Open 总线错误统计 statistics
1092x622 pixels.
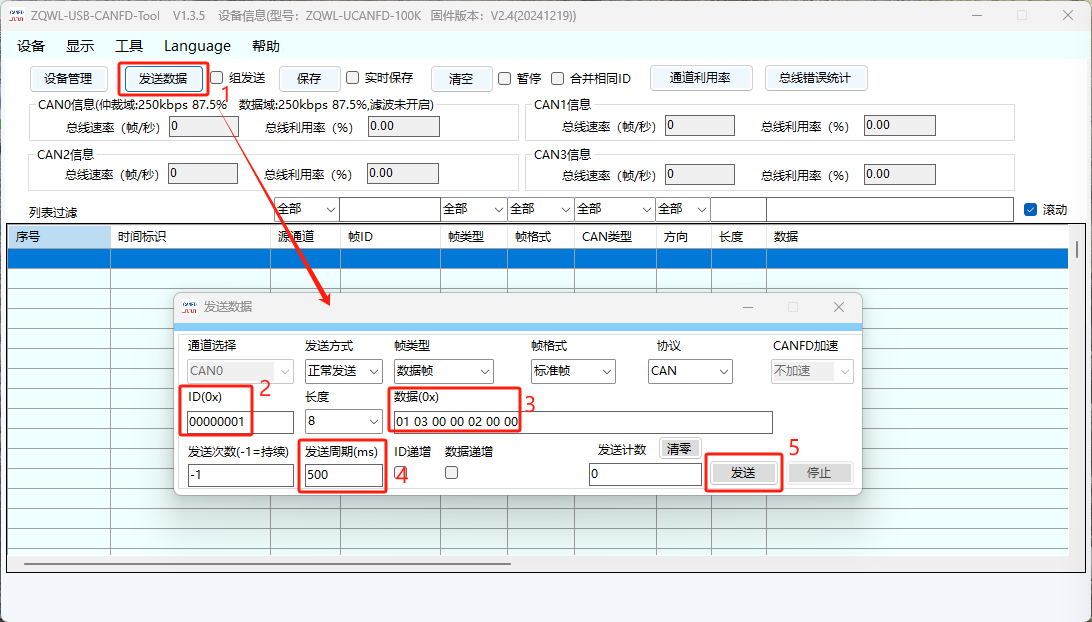[815, 78]
